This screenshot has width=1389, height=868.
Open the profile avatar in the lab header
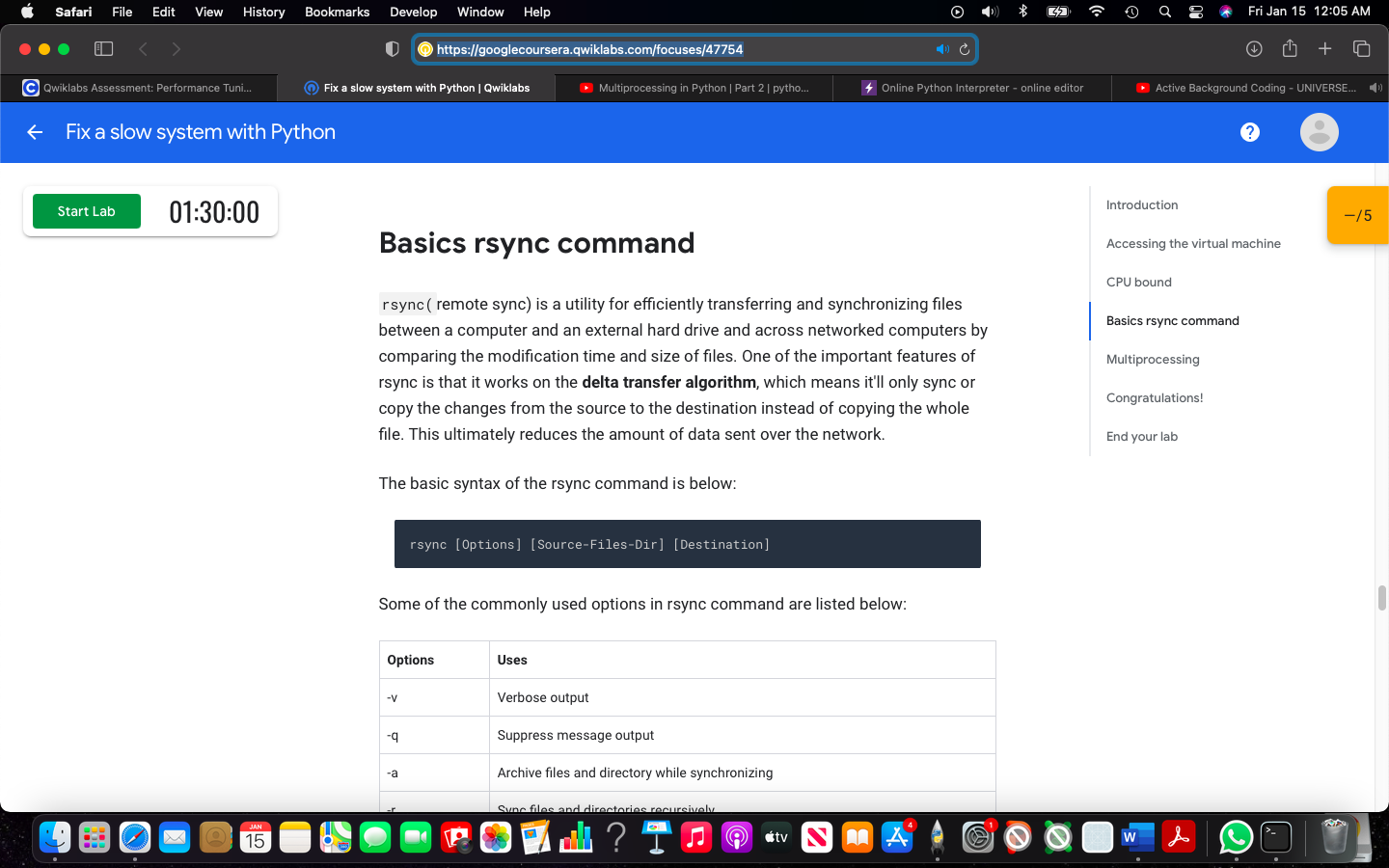(1319, 132)
